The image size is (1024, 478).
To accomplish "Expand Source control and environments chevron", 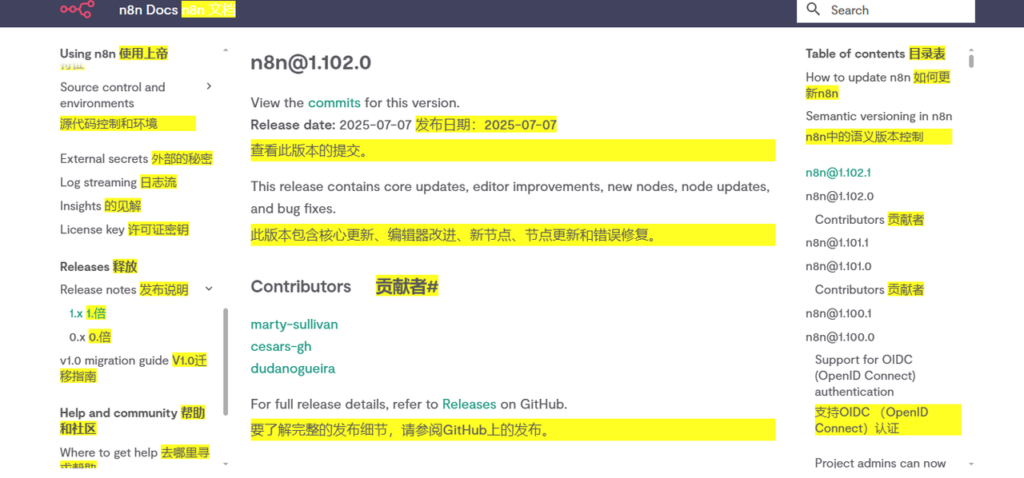I will point(209,86).
